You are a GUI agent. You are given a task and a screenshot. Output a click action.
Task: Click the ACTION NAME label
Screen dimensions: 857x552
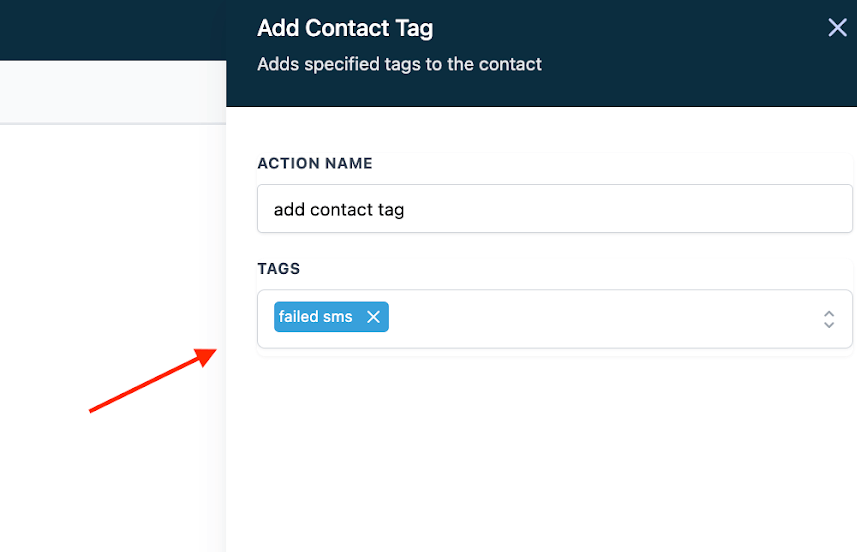click(x=315, y=163)
